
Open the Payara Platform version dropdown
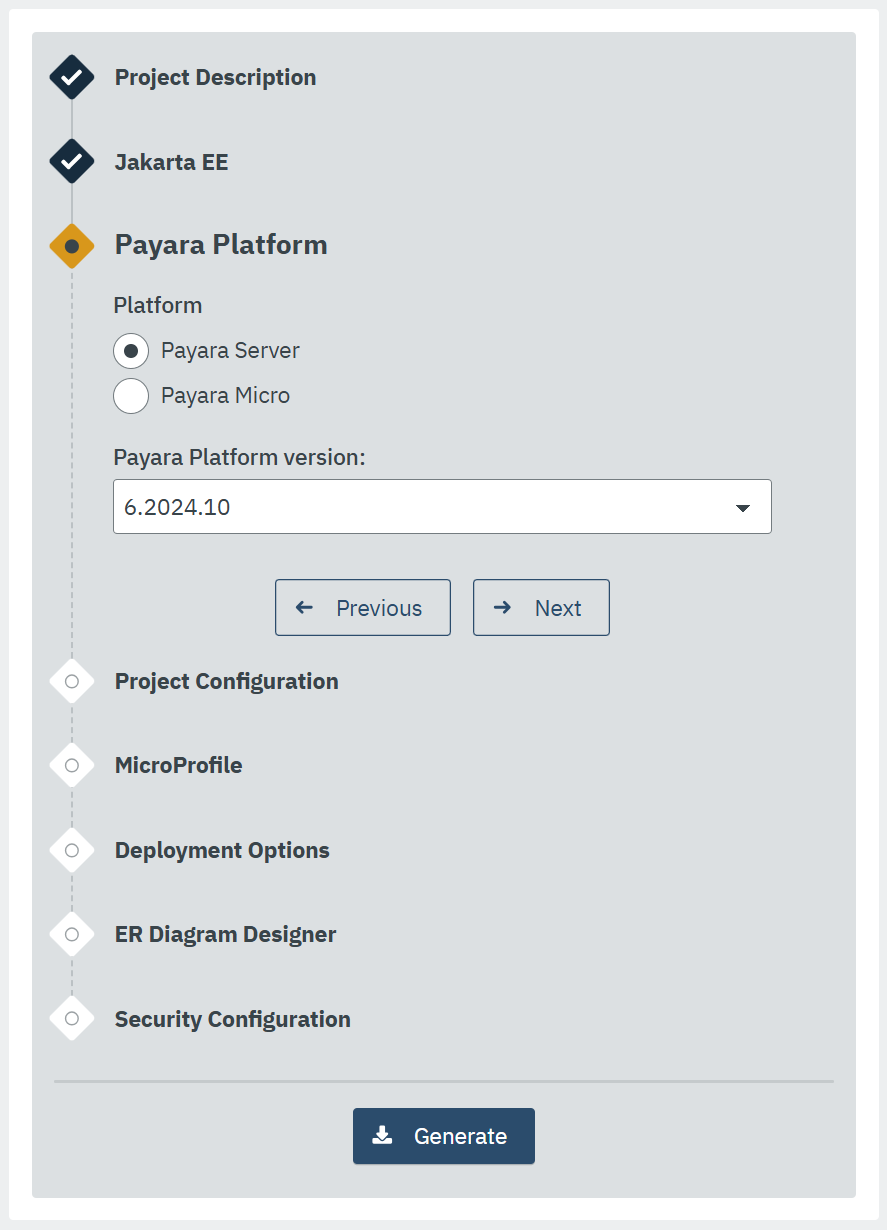[443, 507]
